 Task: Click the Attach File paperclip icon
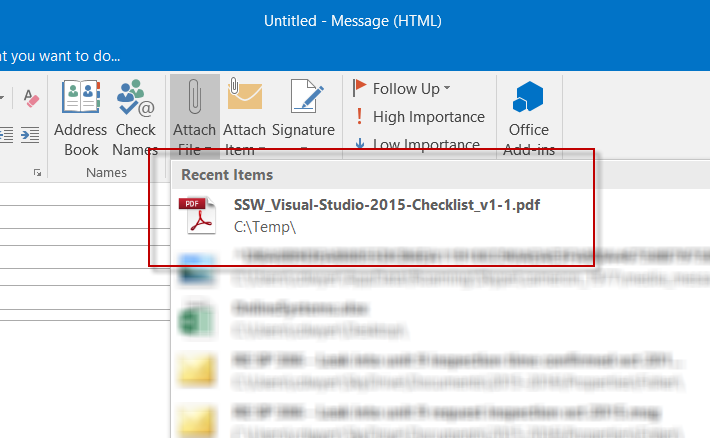coord(194,98)
